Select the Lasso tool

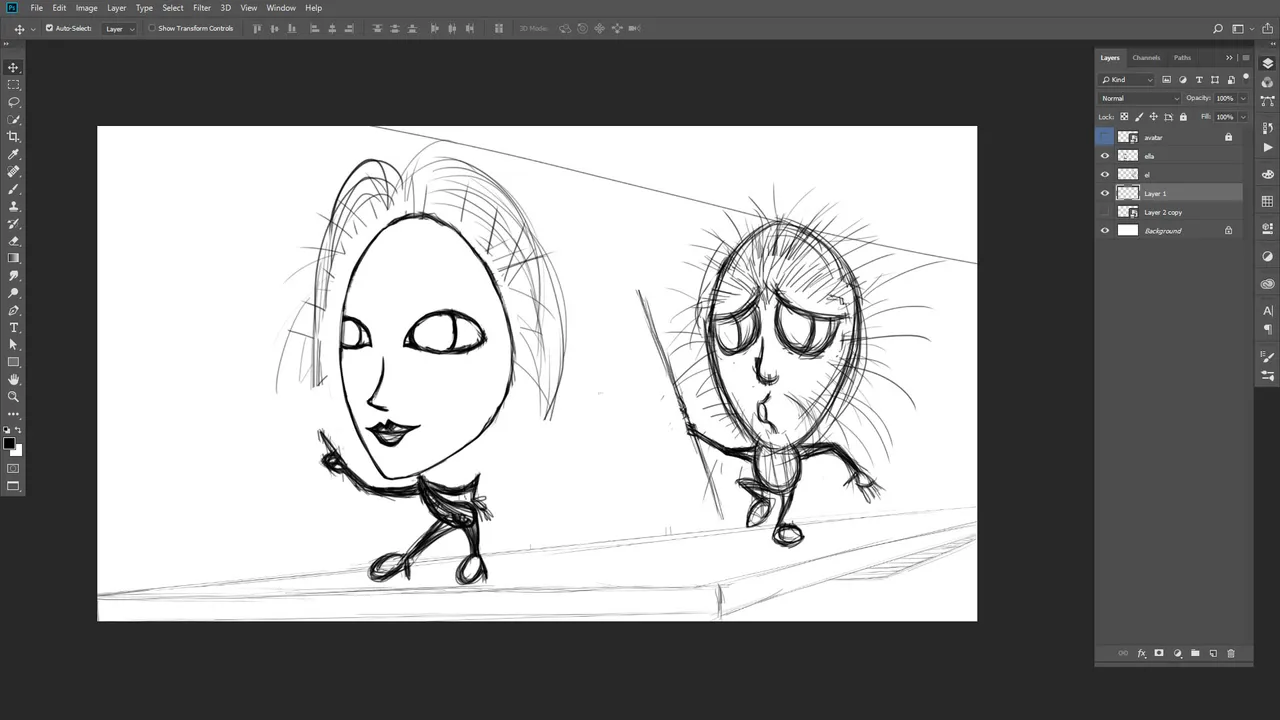(x=13, y=102)
